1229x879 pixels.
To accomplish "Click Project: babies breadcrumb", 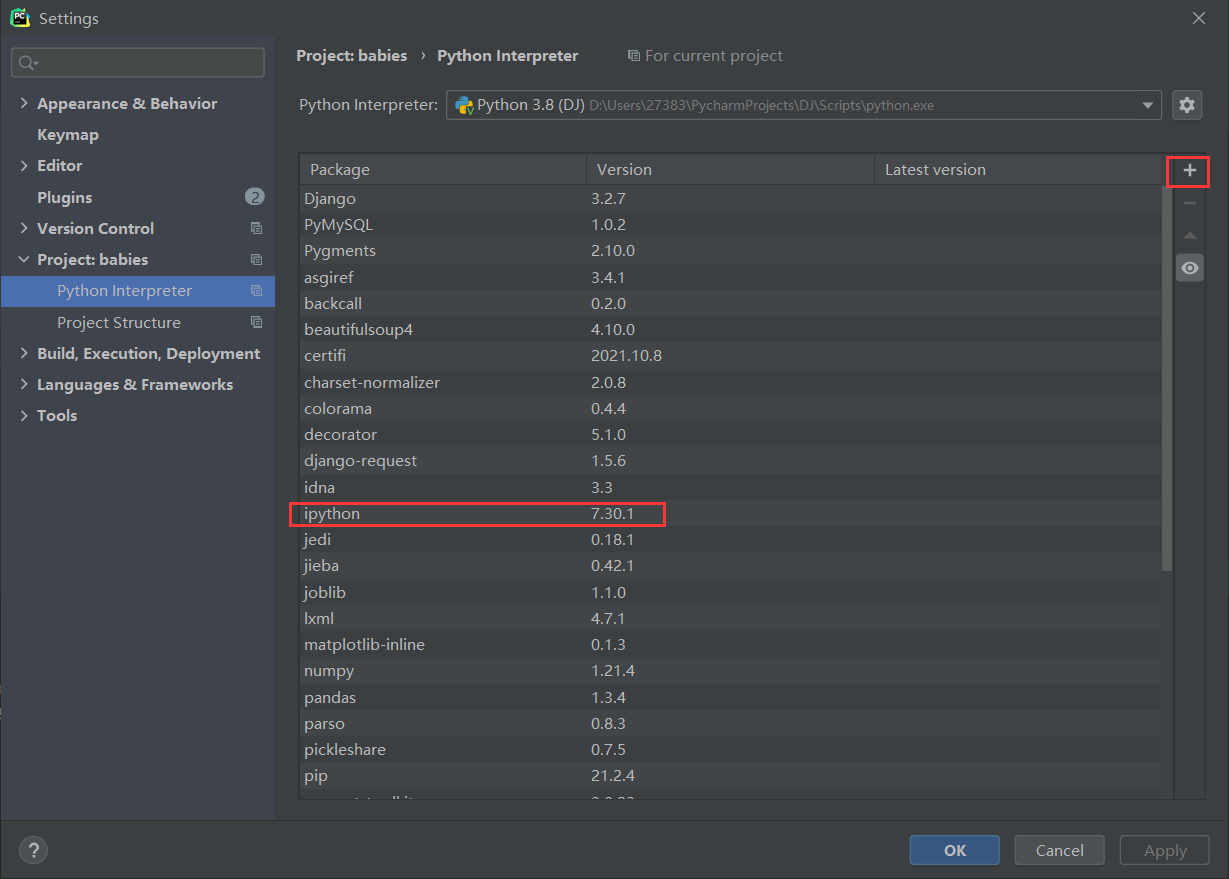I will click(x=352, y=56).
